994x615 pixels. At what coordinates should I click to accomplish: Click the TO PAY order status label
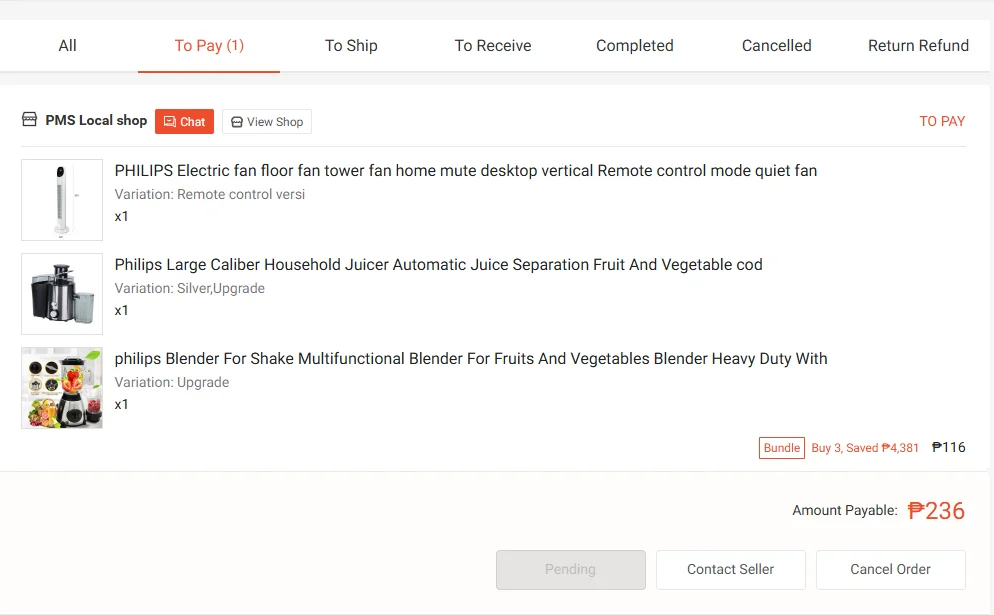click(942, 121)
